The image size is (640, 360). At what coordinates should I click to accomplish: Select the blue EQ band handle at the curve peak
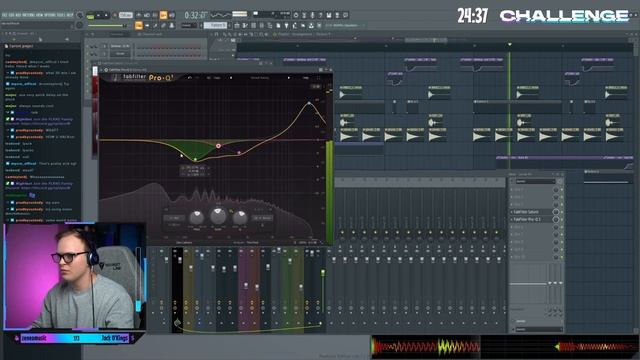click(x=309, y=103)
